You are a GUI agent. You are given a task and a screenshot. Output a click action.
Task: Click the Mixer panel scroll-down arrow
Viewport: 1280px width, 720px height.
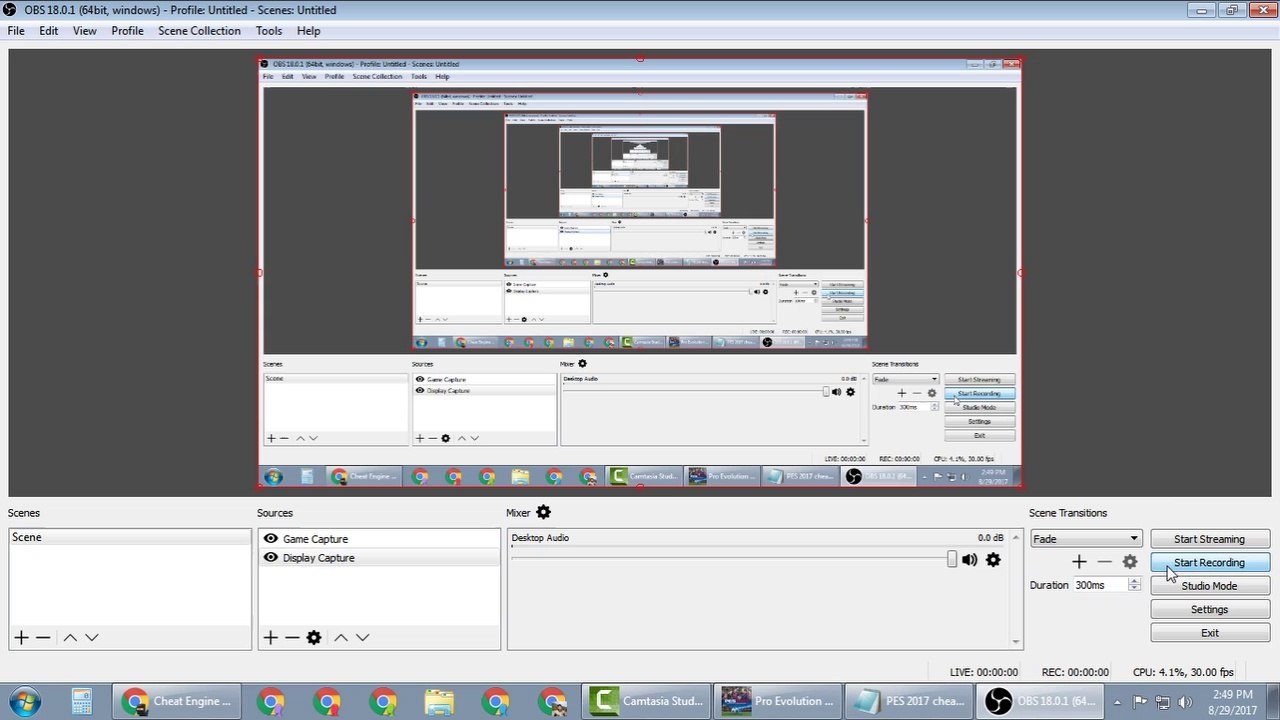click(x=1016, y=642)
